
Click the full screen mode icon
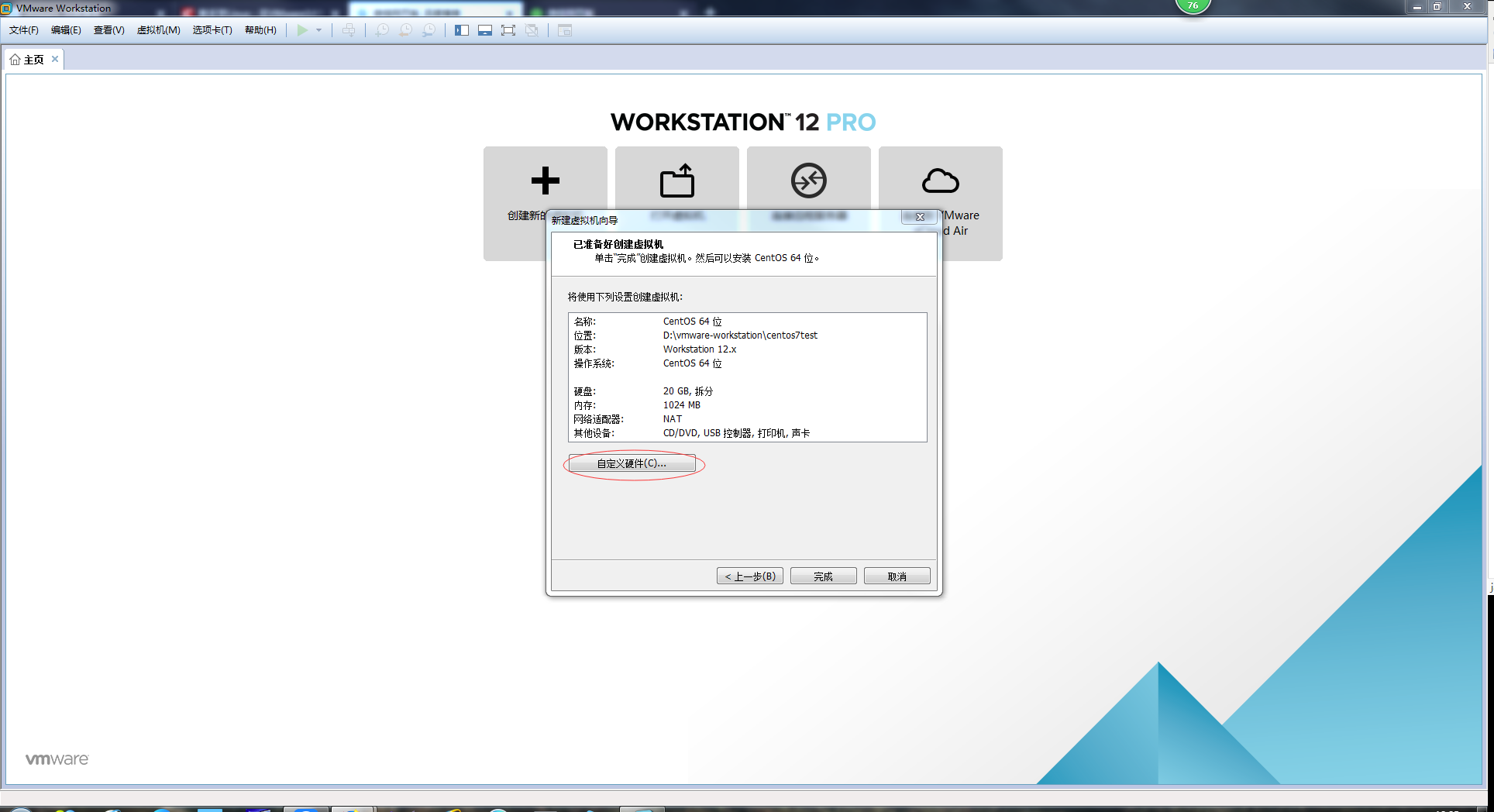pyautogui.click(x=508, y=30)
